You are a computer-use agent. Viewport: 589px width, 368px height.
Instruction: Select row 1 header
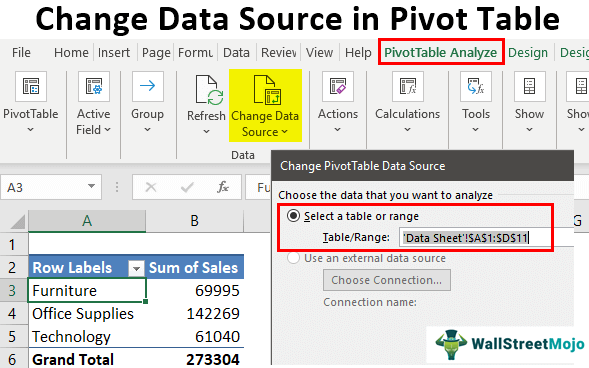click(14, 244)
